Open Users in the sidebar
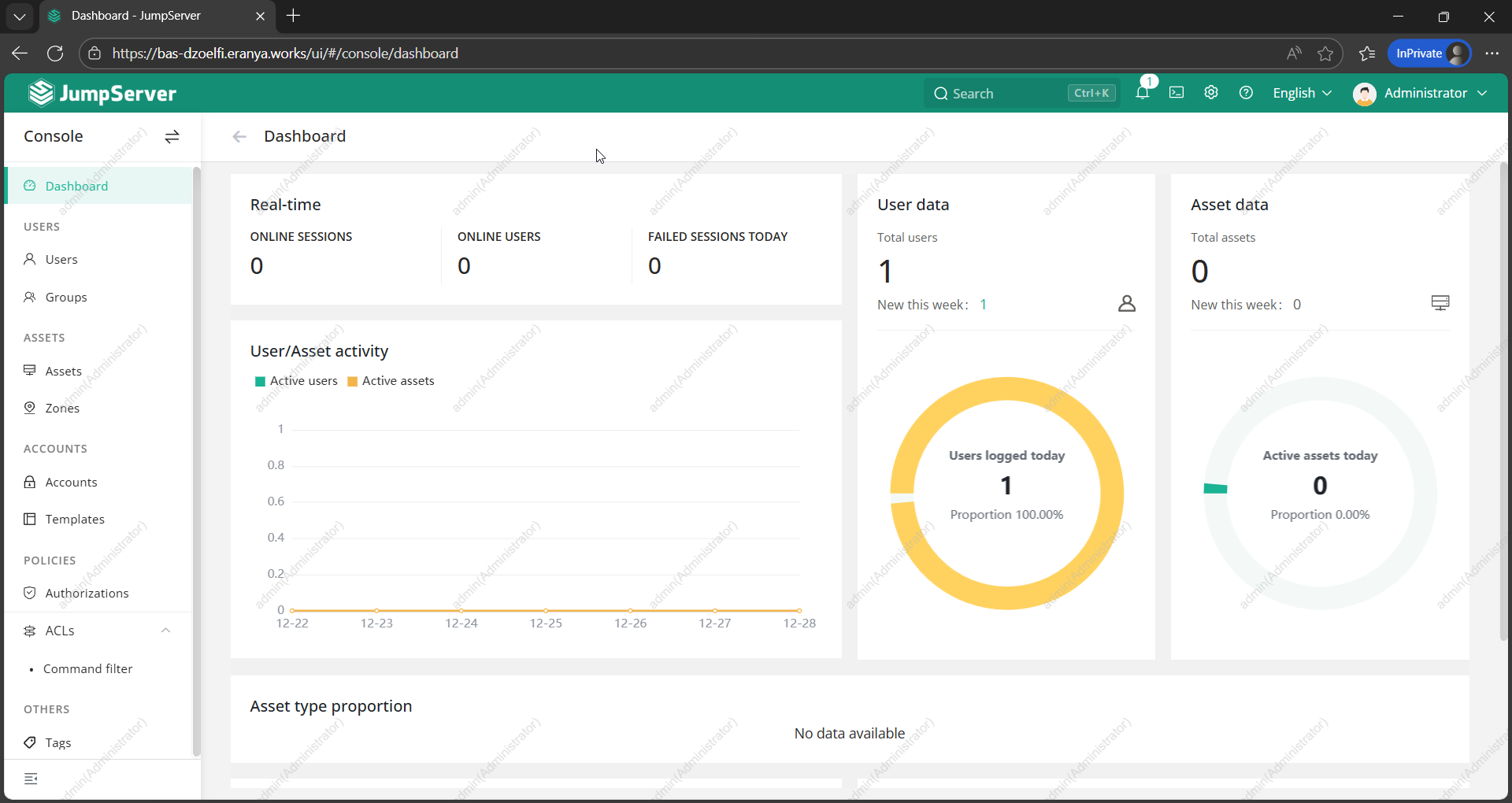This screenshot has width=1512, height=803. (x=61, y=260)
